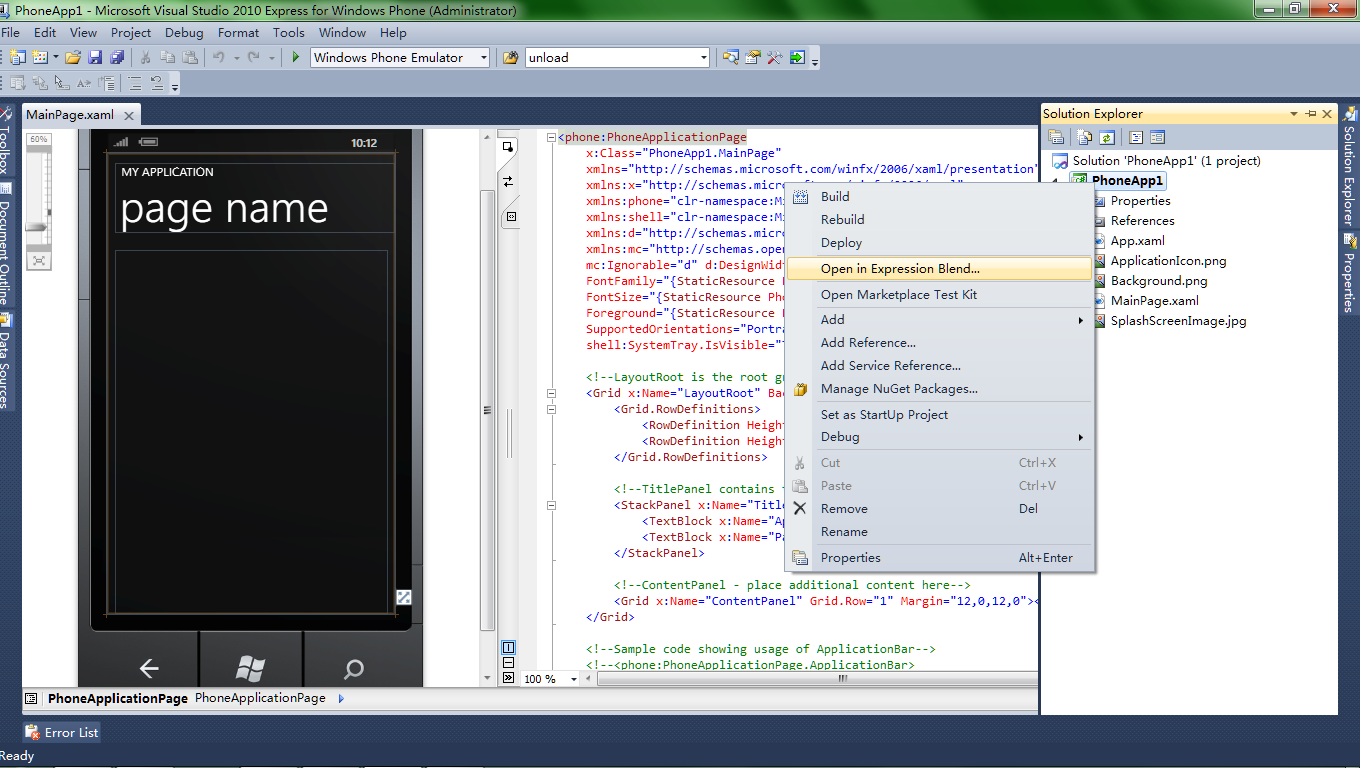Viewport: 1366px width, 768px height.
Task: Click the back arrow on phone preview
Action: point(149,668)
